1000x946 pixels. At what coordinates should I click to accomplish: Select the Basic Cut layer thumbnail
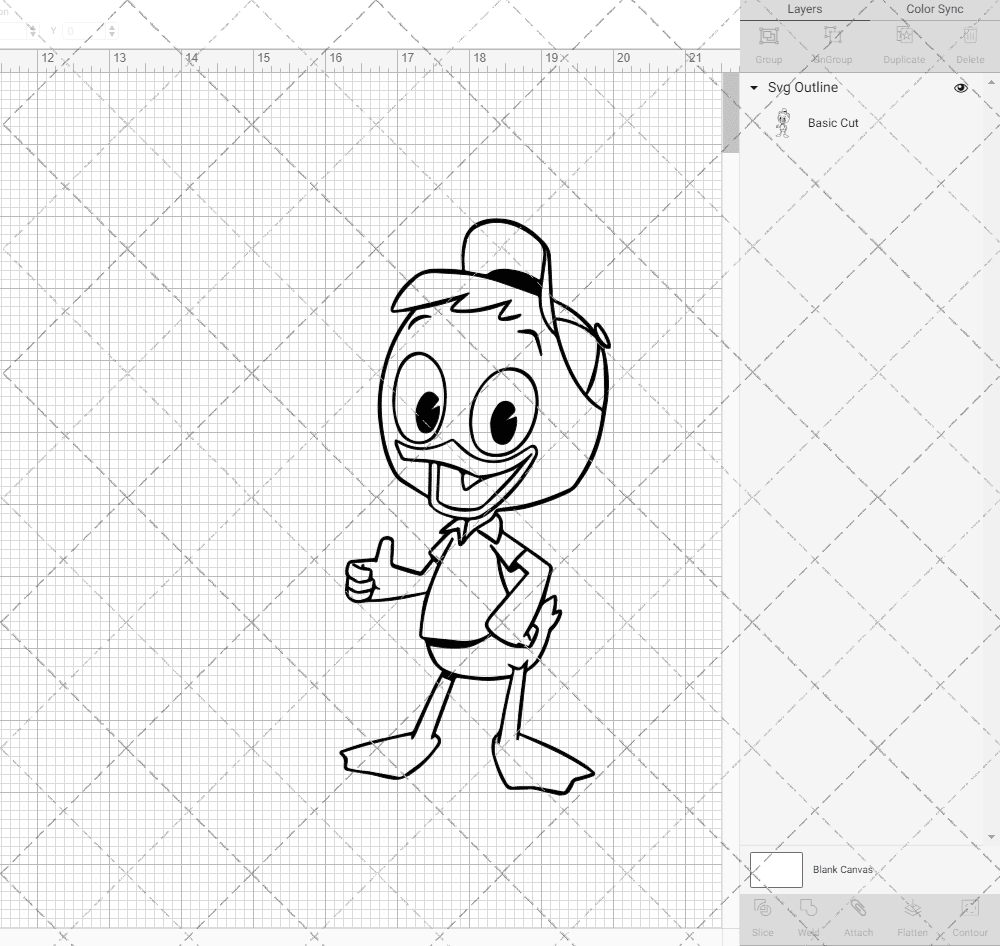783,123
